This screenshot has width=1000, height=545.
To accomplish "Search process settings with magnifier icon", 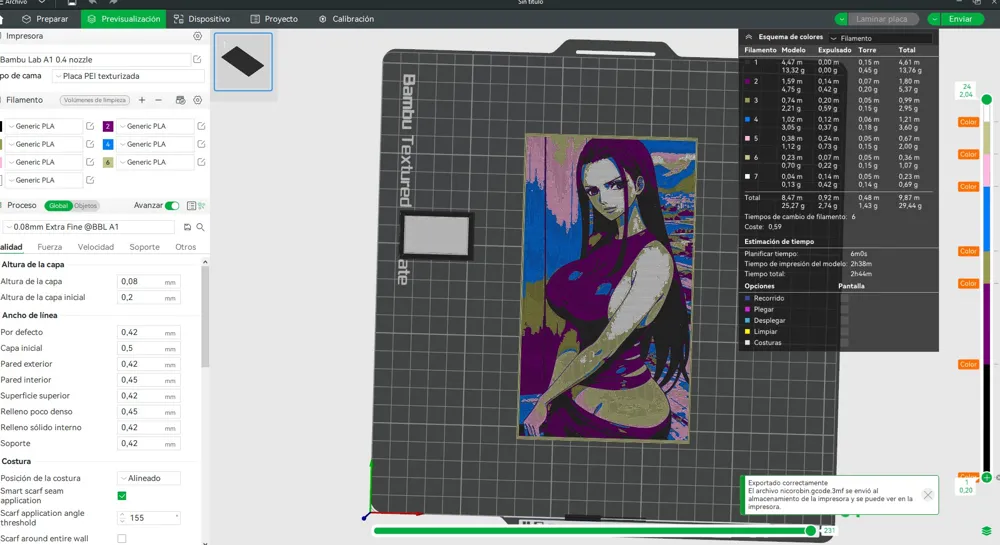I will point(200,227).
